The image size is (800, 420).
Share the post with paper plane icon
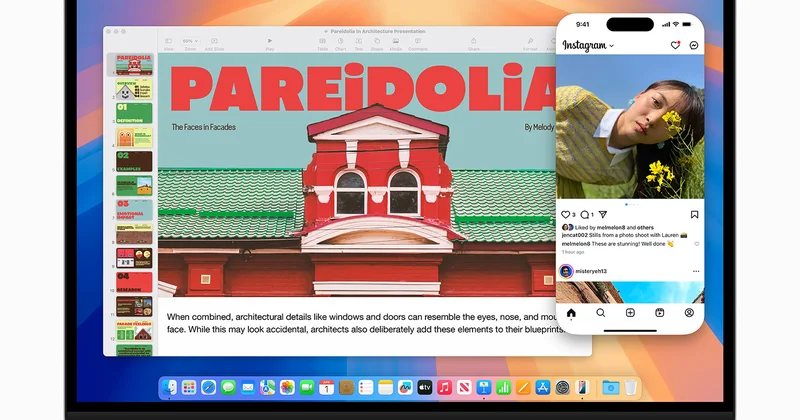tap(603, 214)
